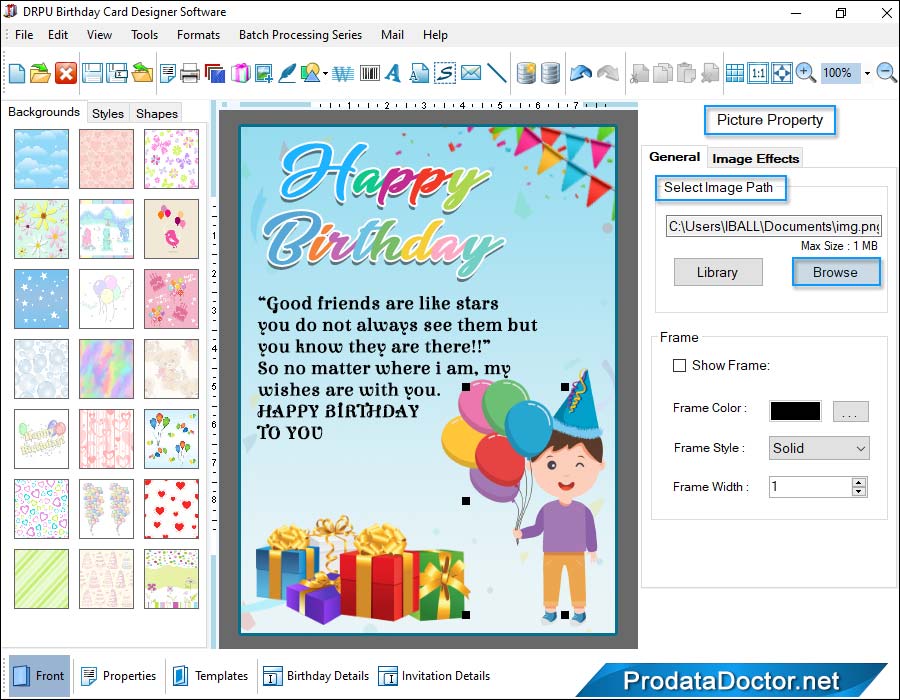Open Invitation Details from bottom bar
This screenshot has height=700, width=900.
pyautogui.click(x=434, y=675)
